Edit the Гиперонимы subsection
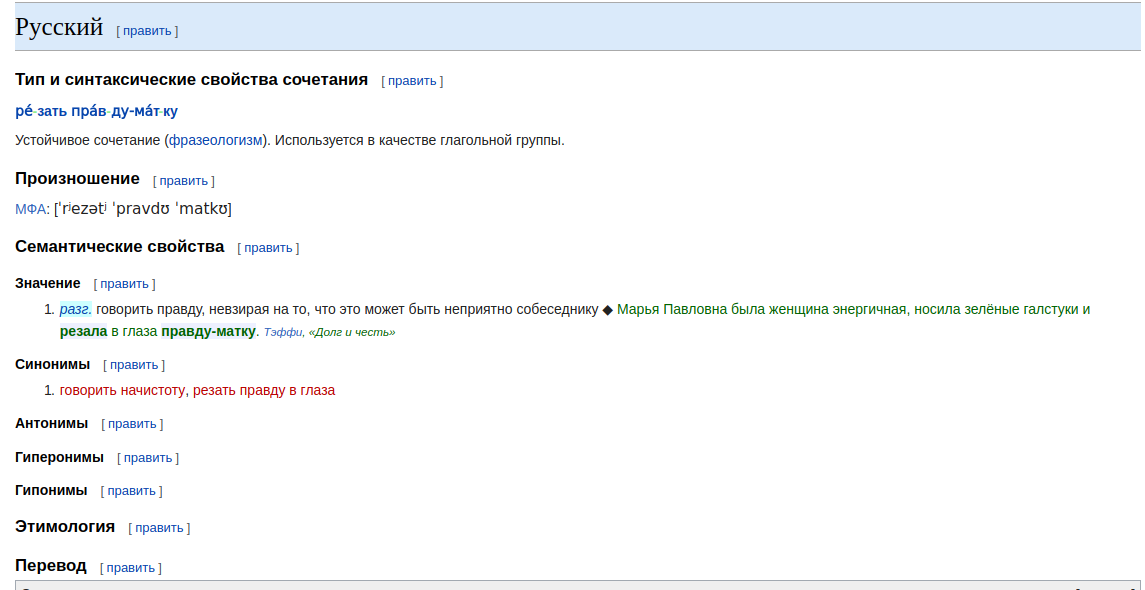This screenshot has height=590, width=1145. [x=148, y=459]
